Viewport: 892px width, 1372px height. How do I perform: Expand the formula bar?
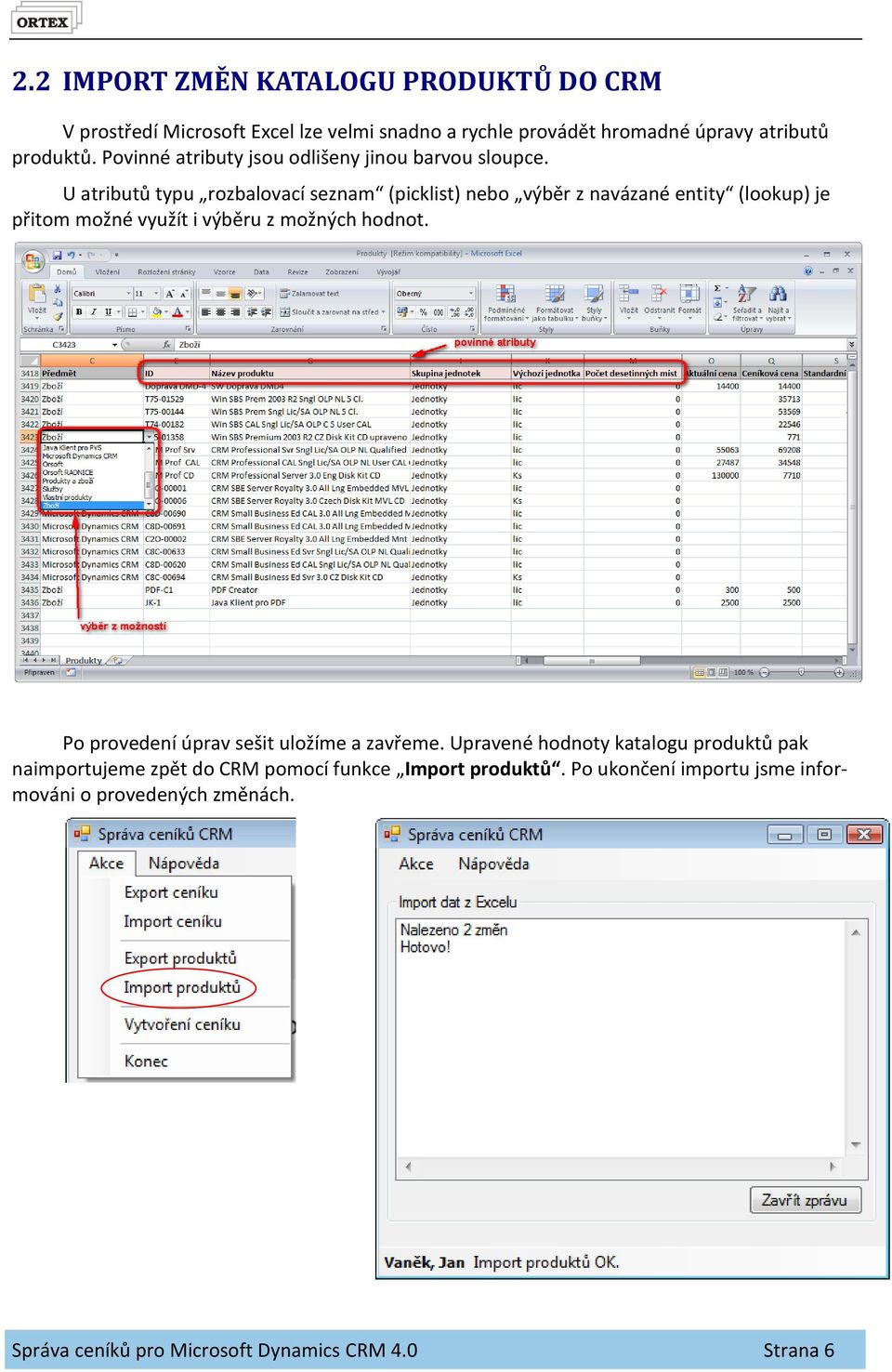pos(851,345)
